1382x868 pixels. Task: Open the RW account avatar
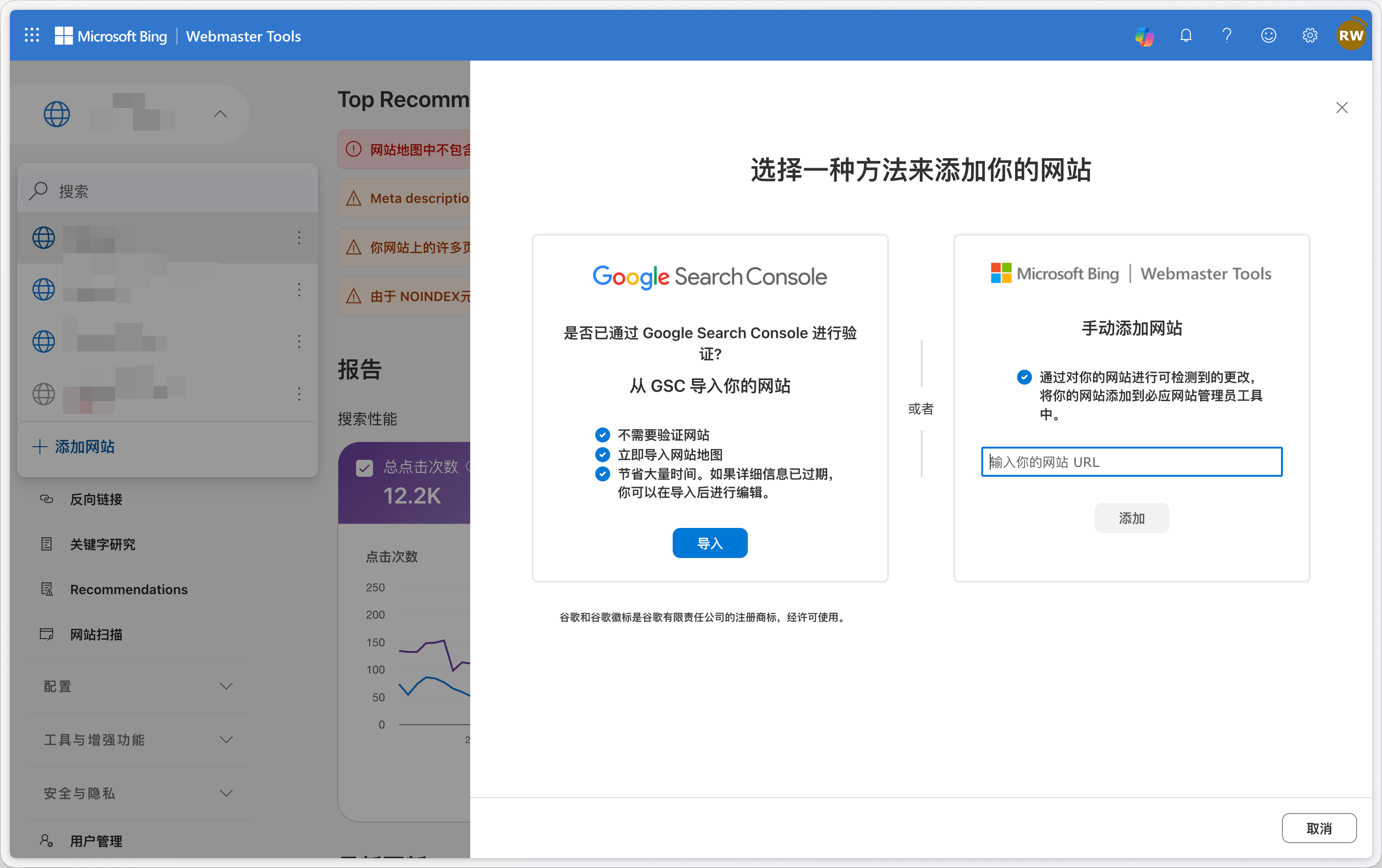(x=1351, y=36)
